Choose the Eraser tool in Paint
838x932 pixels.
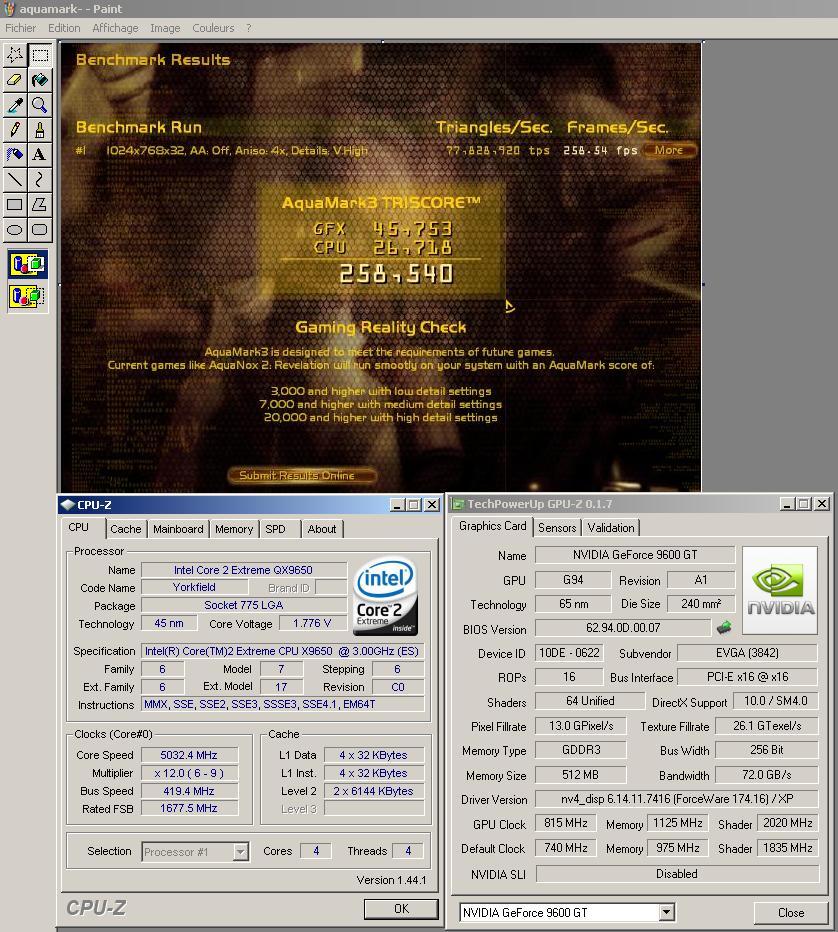(15, 80)
